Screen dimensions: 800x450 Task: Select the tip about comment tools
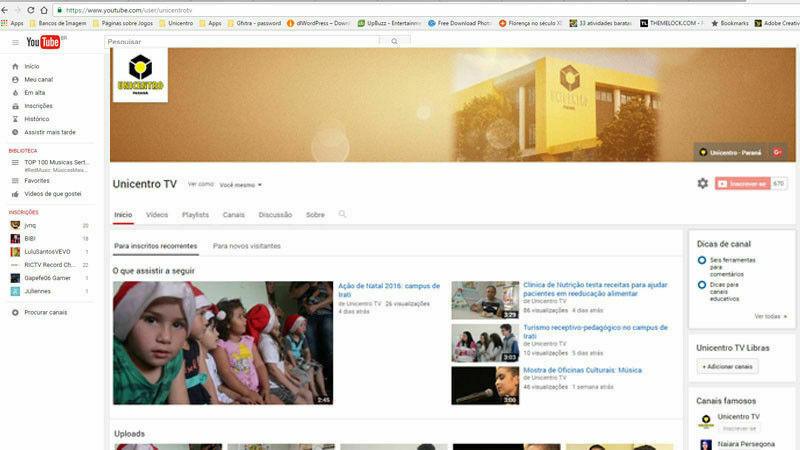(702, 260)
